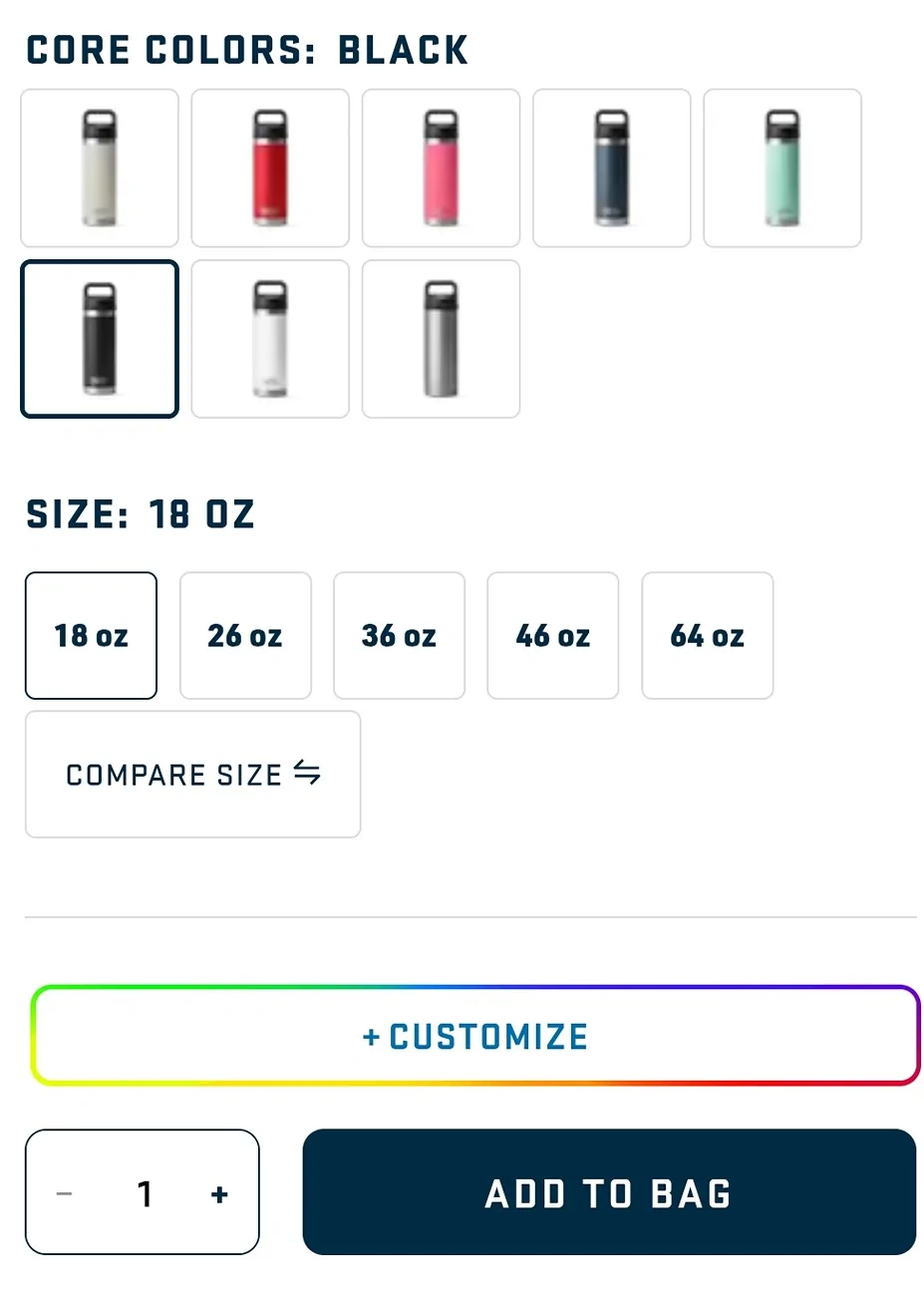Choose the stainless steel bottle swatch
This screenshot has width=924, height=1296.
441,339
